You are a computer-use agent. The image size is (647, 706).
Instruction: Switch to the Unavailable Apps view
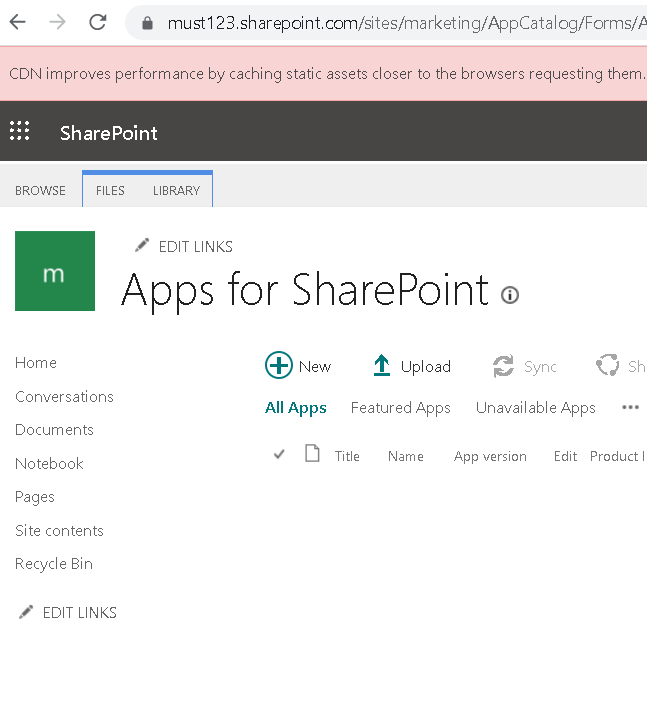click(536, 407)
